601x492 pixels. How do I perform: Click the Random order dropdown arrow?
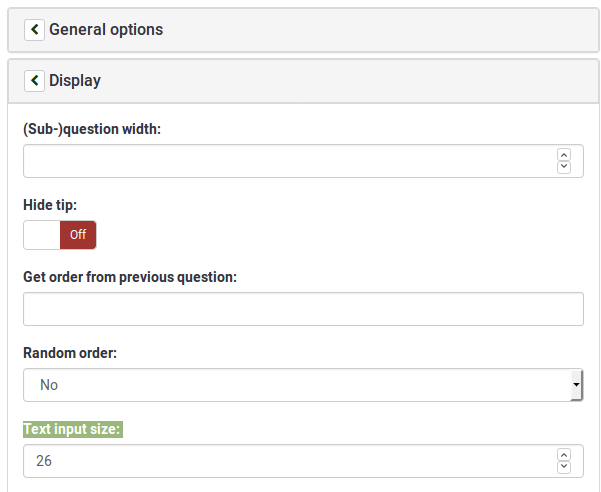(576, 385)
